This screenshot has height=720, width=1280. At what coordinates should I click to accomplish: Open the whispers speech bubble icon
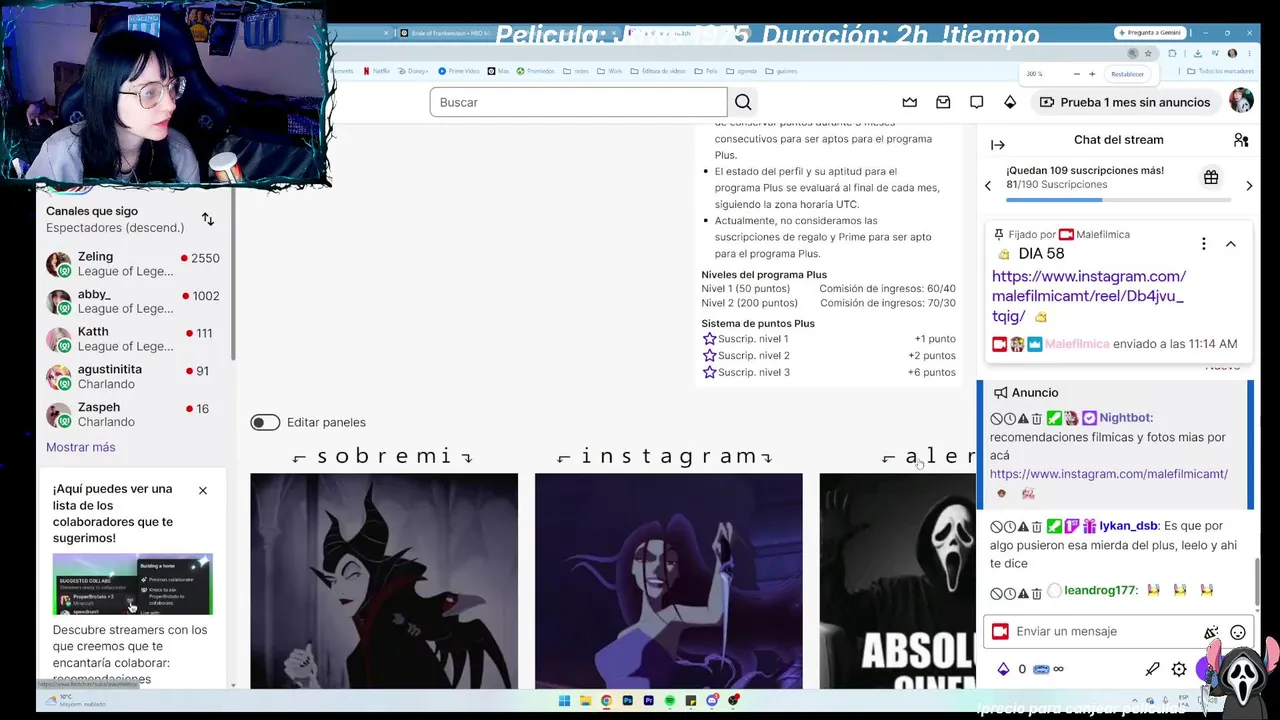(x=976, y=102)
